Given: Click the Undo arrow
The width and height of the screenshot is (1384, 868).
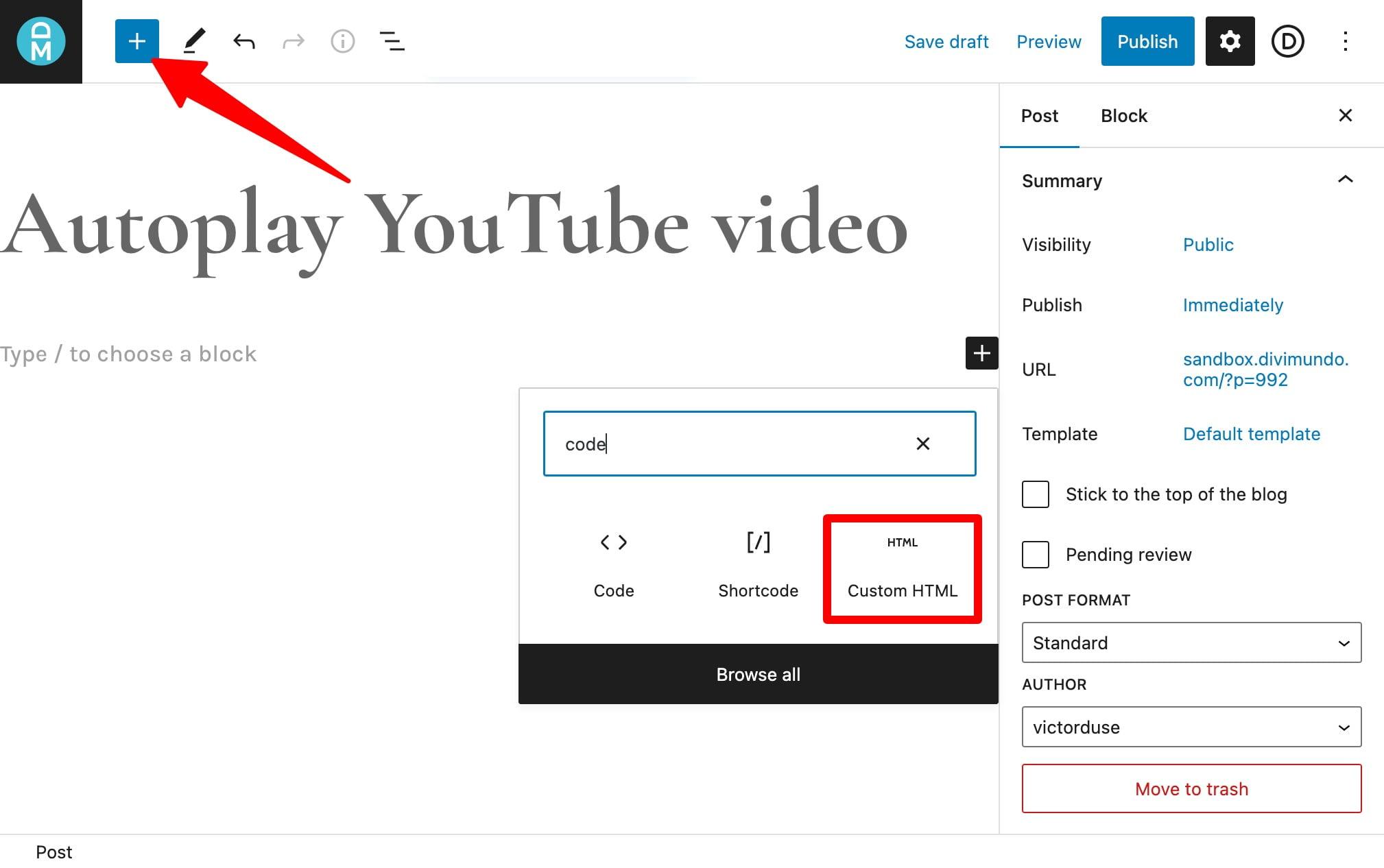Looking at the screenshot, I should pos(244,41).
